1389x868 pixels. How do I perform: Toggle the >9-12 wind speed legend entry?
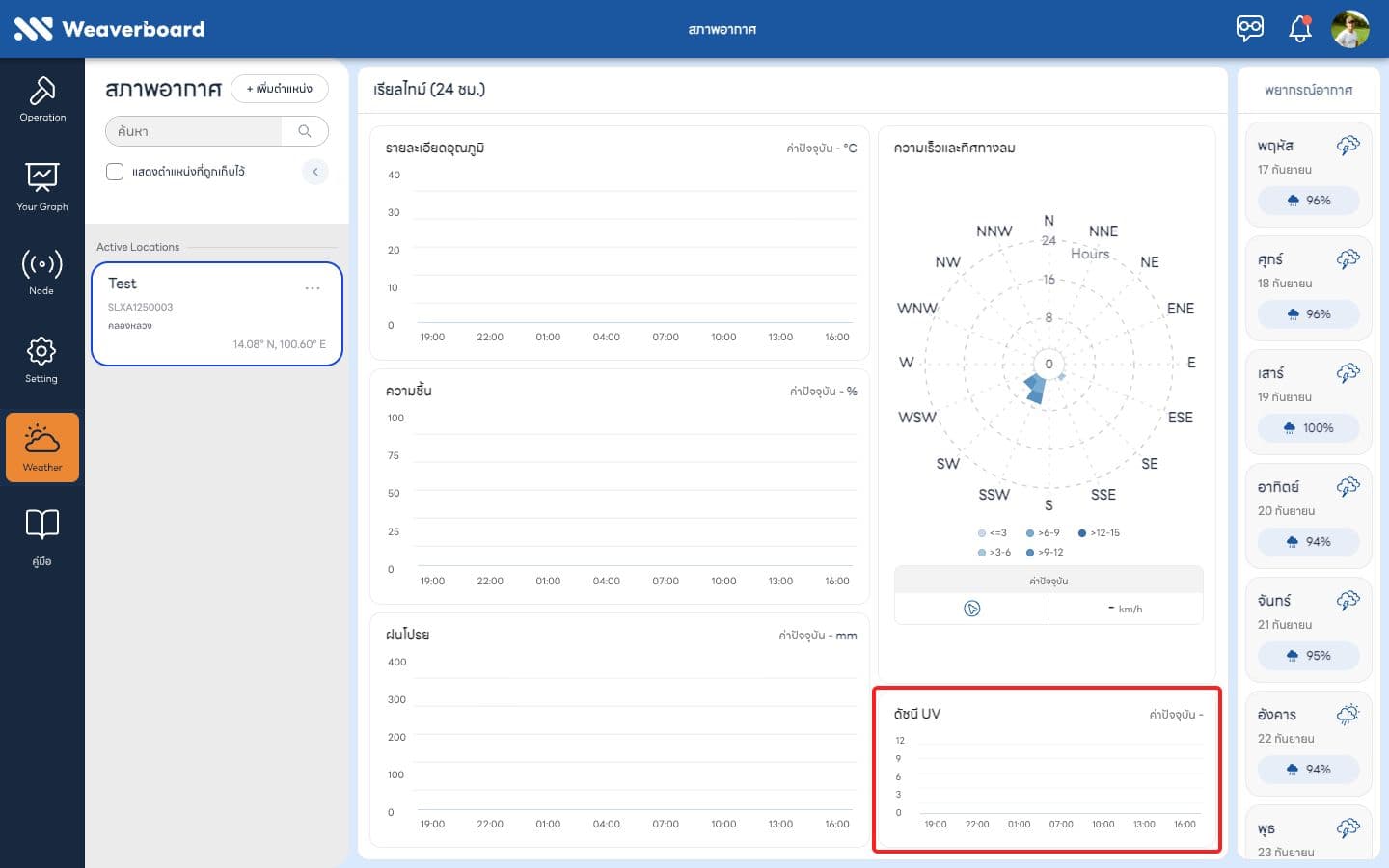tap(1045, 553)
